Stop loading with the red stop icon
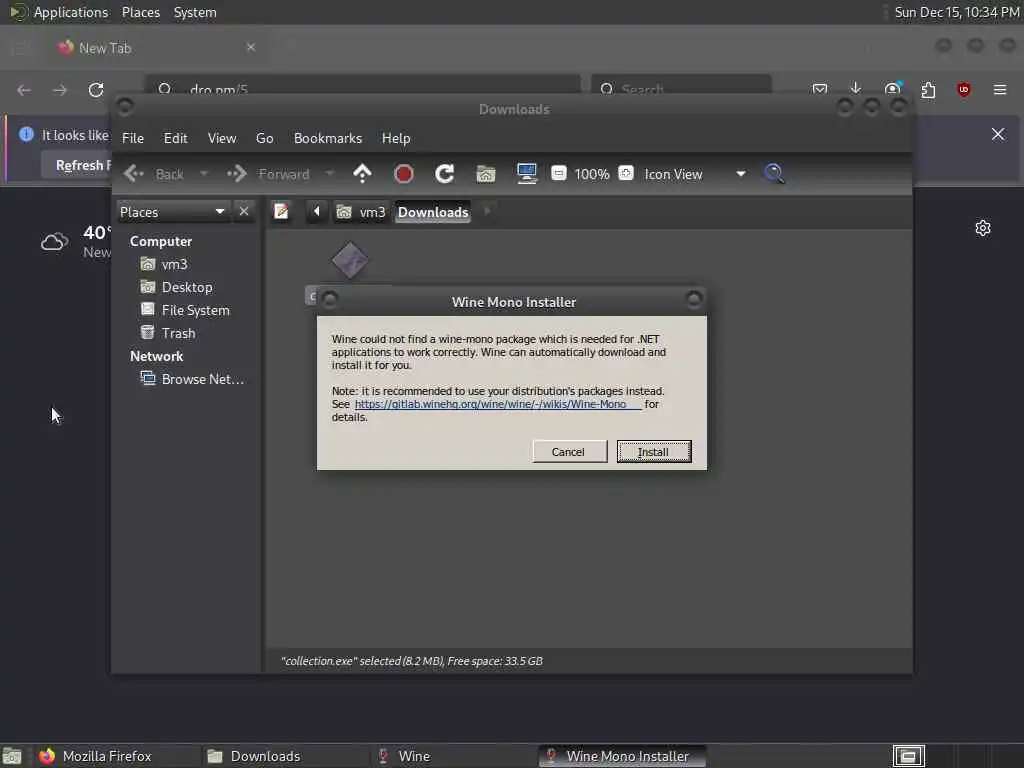This screenshot has height=768, width=1024. (404, 174)
